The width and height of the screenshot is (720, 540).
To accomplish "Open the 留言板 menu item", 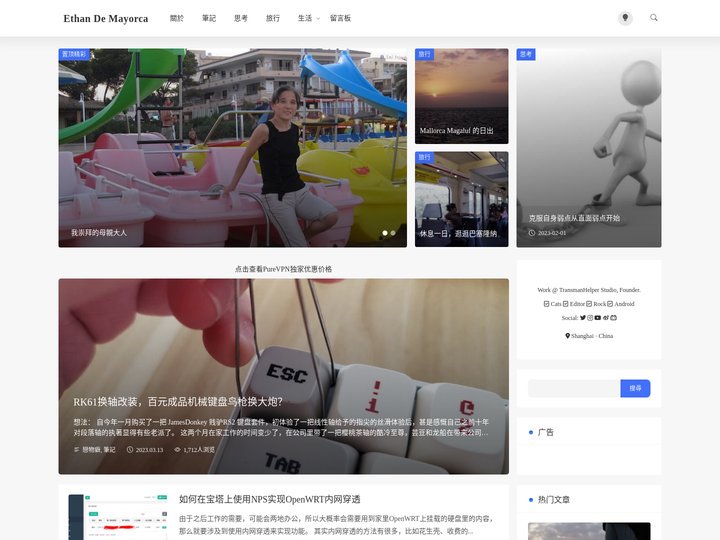I will click(340, 18).
